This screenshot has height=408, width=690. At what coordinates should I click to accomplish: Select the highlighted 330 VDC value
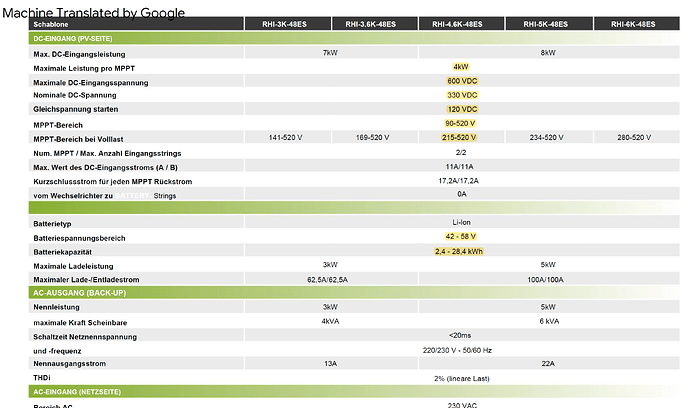[x=462, y=95]
